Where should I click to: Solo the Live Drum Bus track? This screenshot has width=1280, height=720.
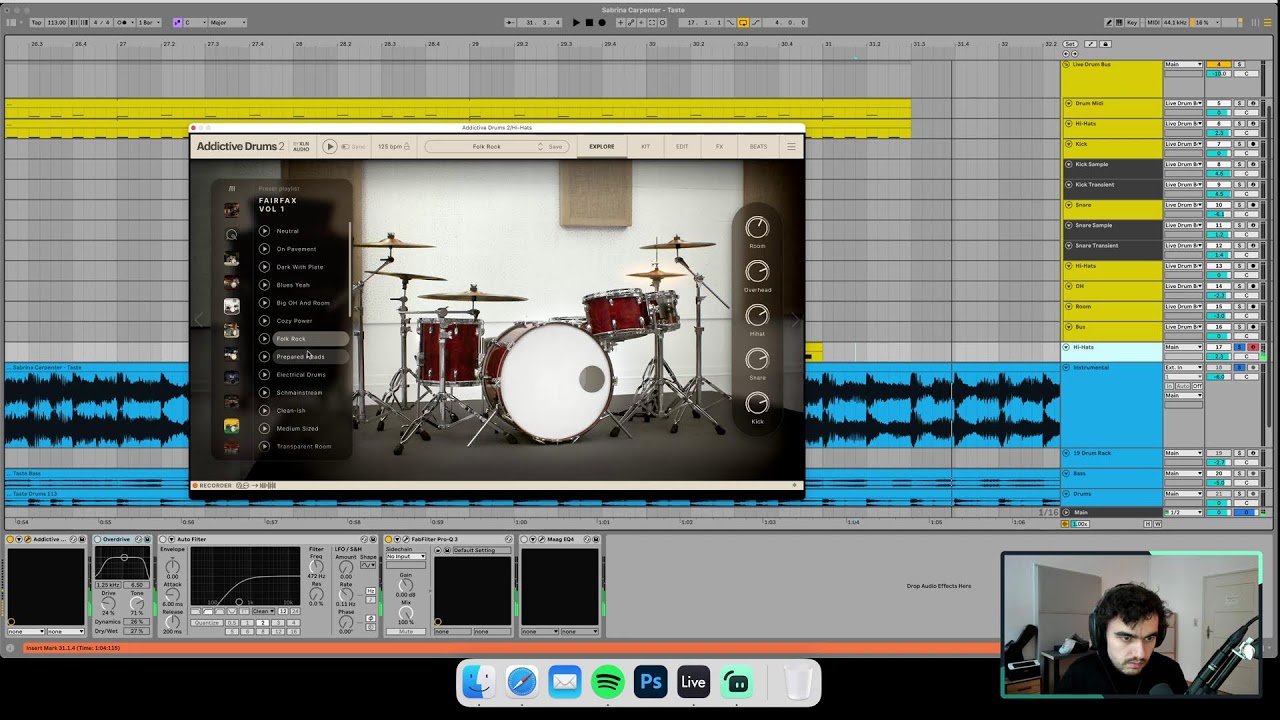(x=1239, y=65)
